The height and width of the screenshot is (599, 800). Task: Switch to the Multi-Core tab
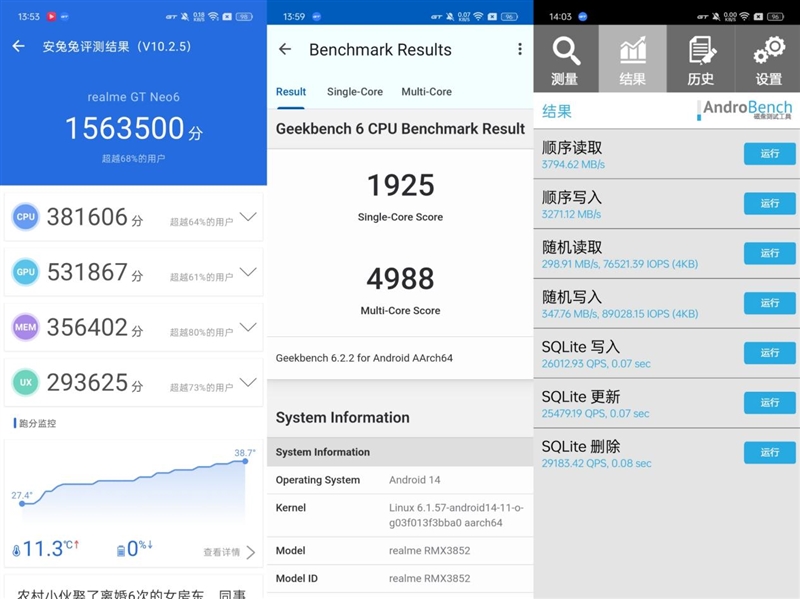[426, 92]
